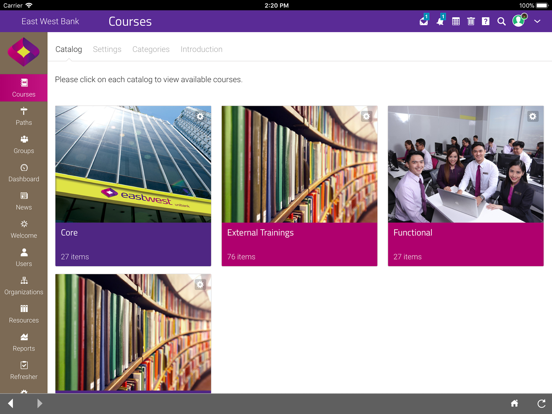Screen dimensions: 552x414
Task: Open gear settings on fourth bookshelf catalog
Action: pyautogui.click(x=200, y=284)
